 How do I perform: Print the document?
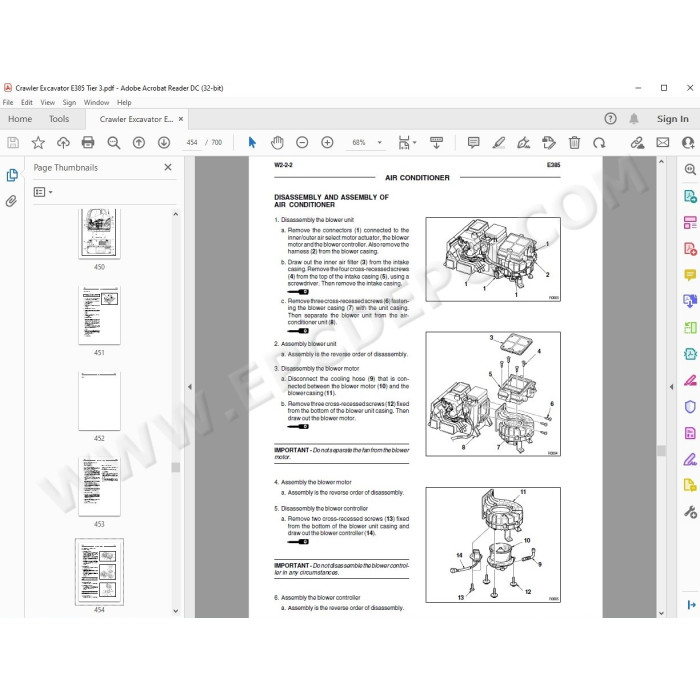point(88,143)
